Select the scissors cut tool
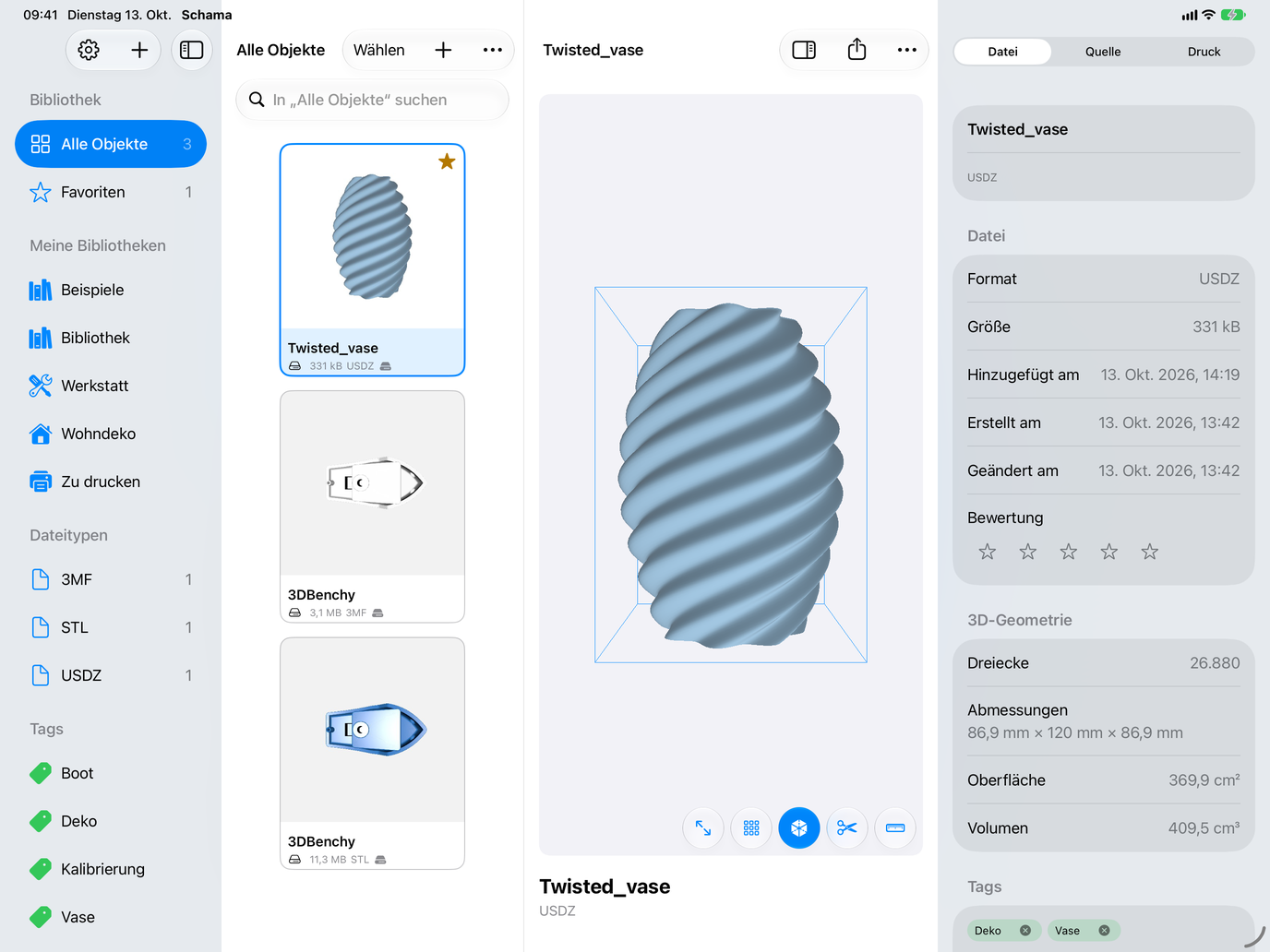Viewport: 1270px width, 952px height. coord(847,828)
